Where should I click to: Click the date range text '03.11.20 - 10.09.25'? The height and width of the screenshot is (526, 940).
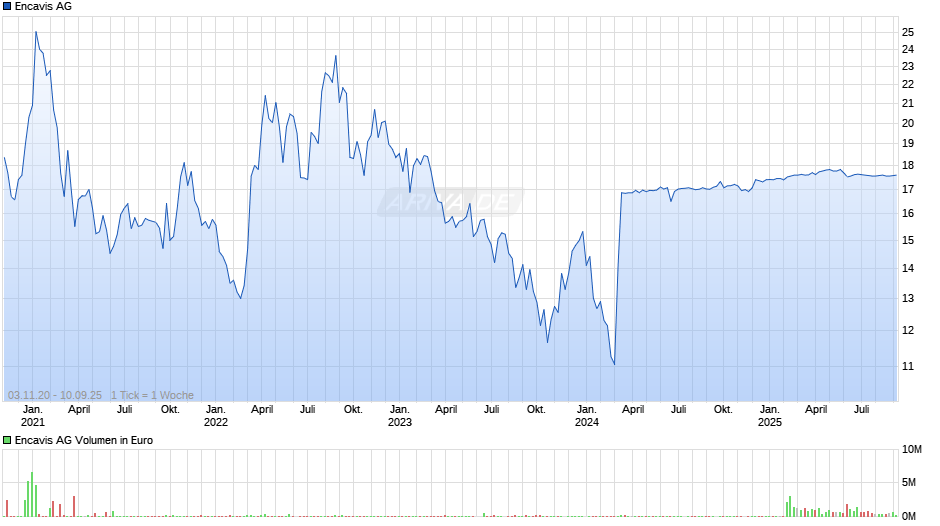click(x=55, y=395)
